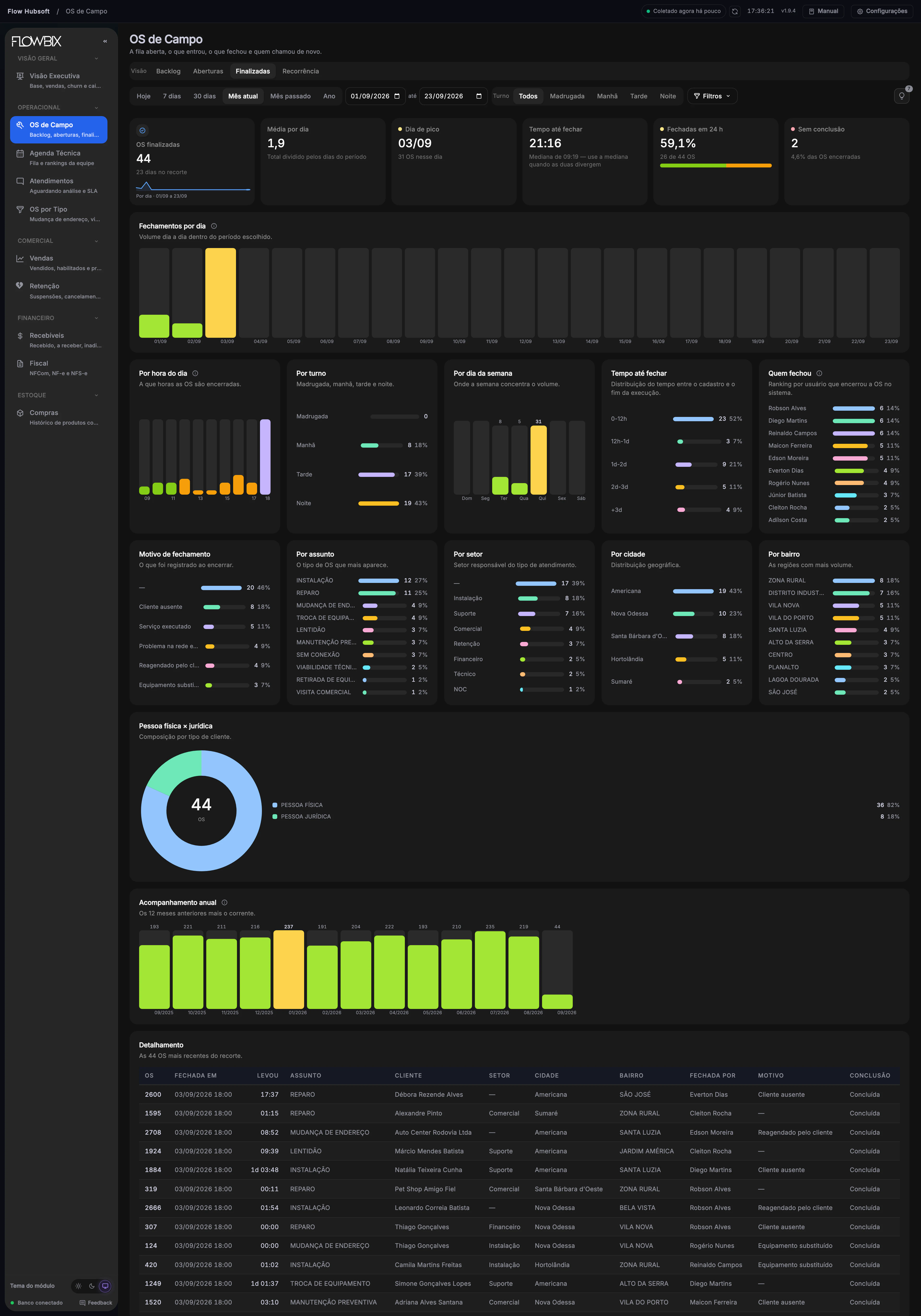The image size is (921, 1316).
Task: Switch module theme to dark (moon)
Action: coord(92,1286)
